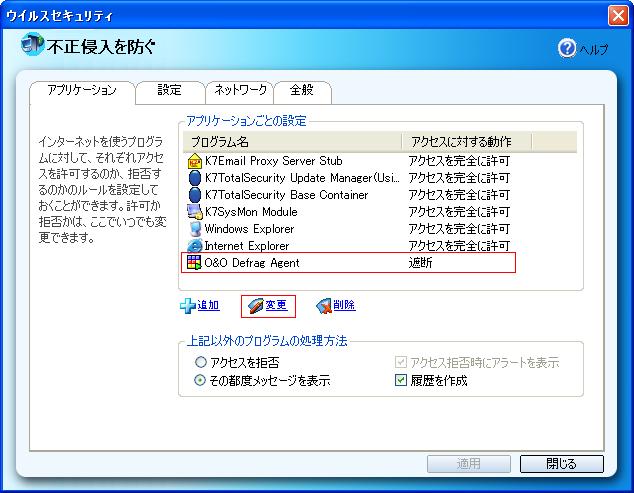Close the ウイルスセキュリティ window
The width and height of the screenshot is (634, 493).
click(618, 16)
